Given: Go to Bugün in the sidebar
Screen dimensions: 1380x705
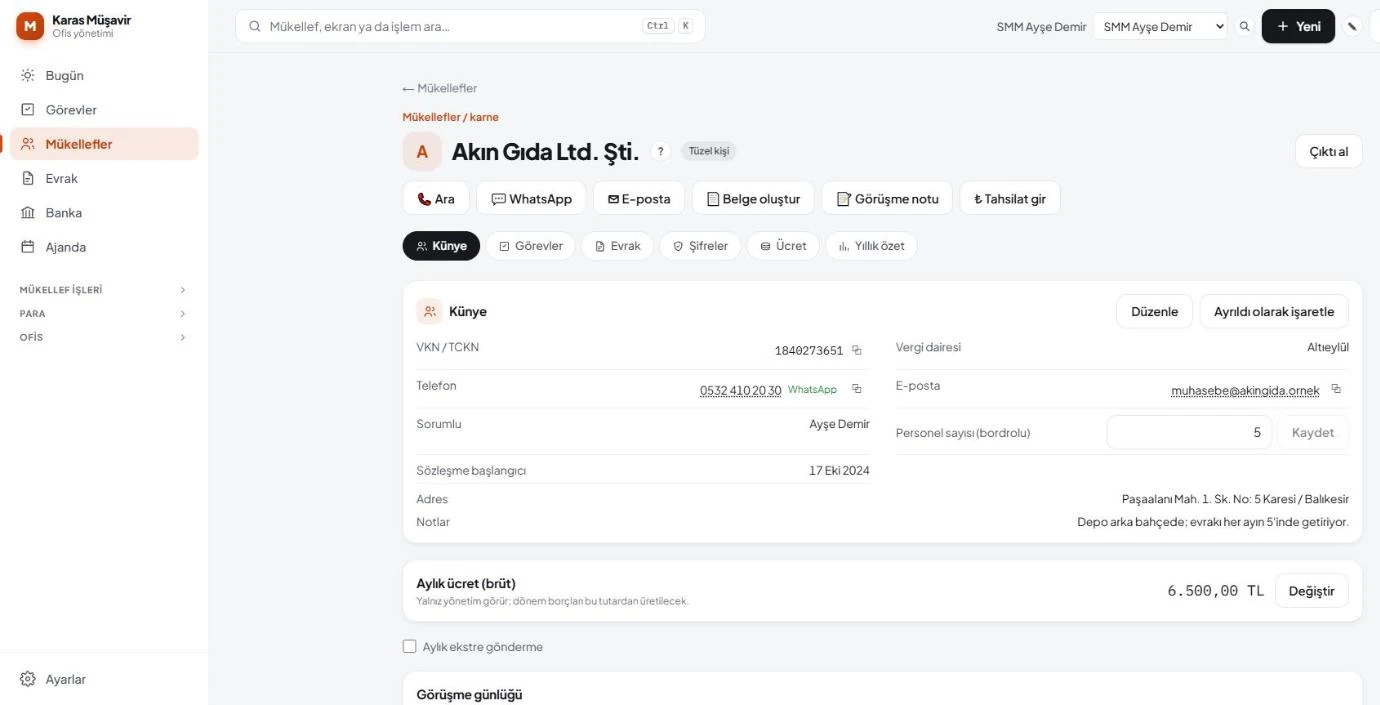Looking at the screenshot, I should pyautogui.click(x=104, y=75).
